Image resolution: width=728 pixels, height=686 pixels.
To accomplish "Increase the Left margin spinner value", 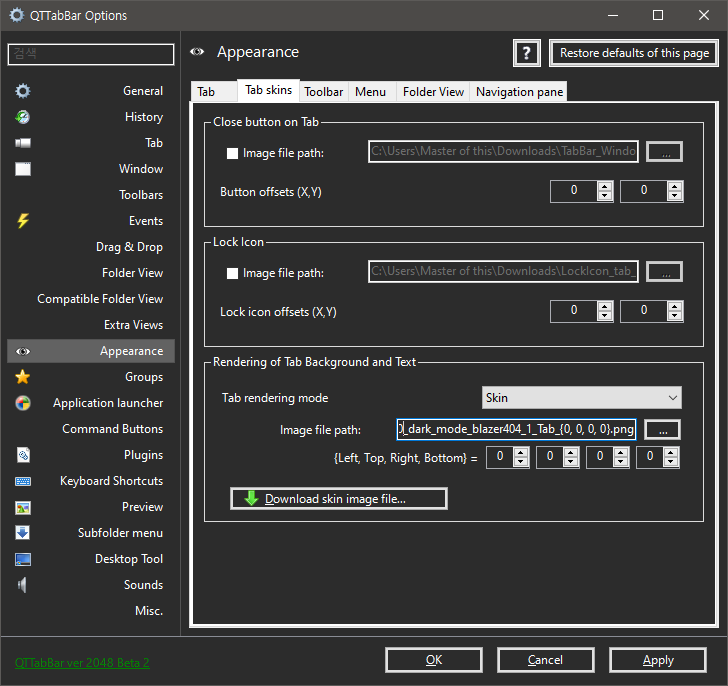I will click(521, 453).
